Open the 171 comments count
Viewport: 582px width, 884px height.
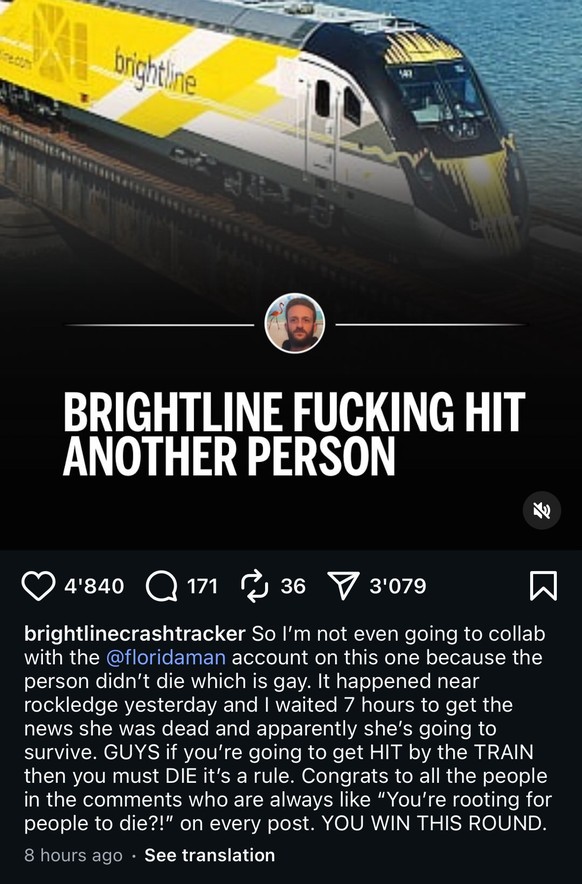(x=202, y=586)
